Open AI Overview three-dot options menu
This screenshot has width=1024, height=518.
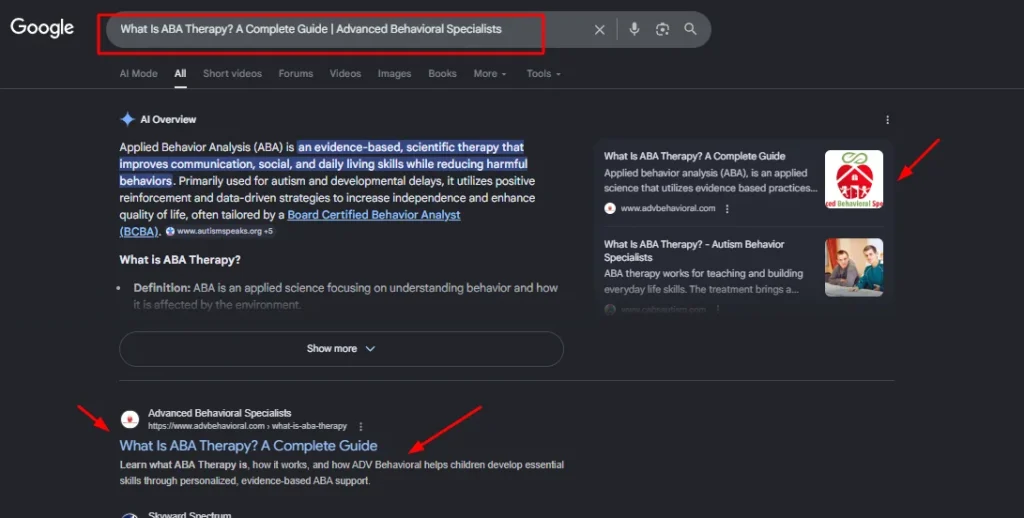[x=887, y=120]
